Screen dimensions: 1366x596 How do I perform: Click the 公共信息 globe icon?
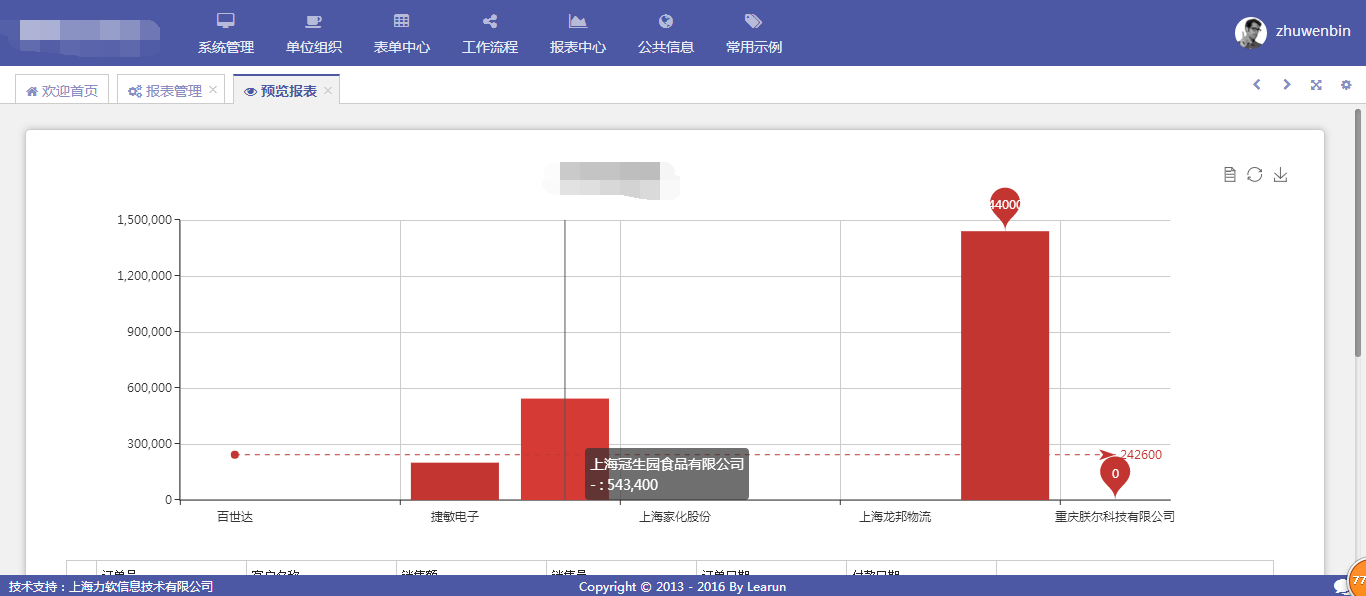[x=666, y=21]
